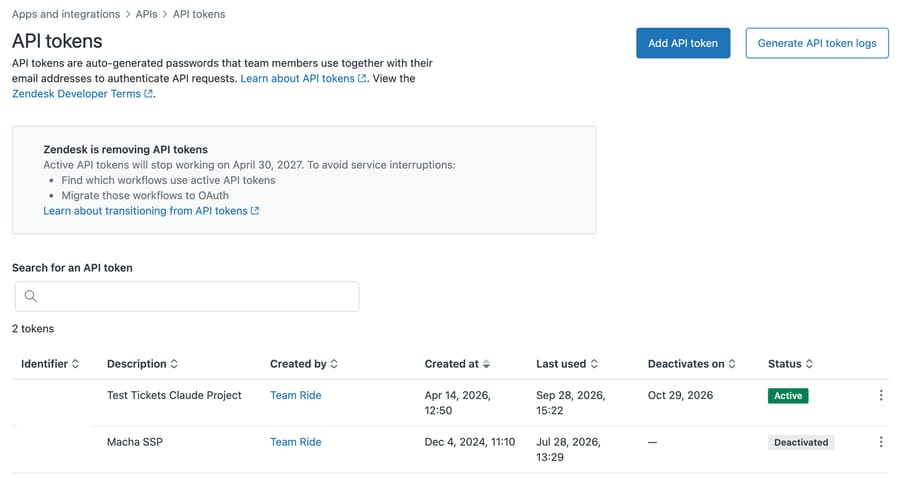Click the Oct 29, 2026 deactivation date
The height and width of the screenshot is (478, 900).
click(680, 395)
